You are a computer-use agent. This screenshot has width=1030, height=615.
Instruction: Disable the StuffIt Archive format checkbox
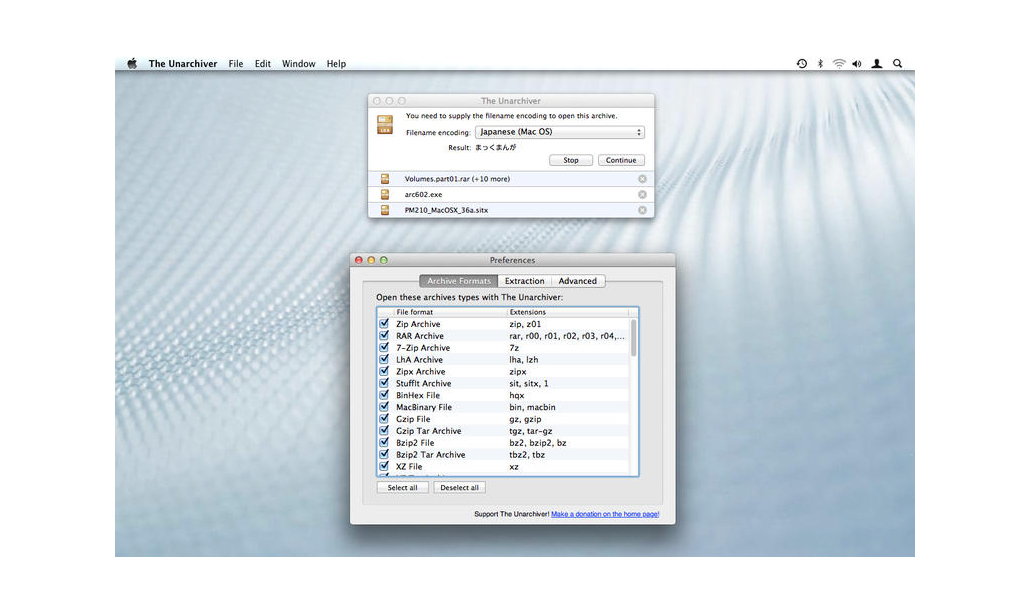384,383
